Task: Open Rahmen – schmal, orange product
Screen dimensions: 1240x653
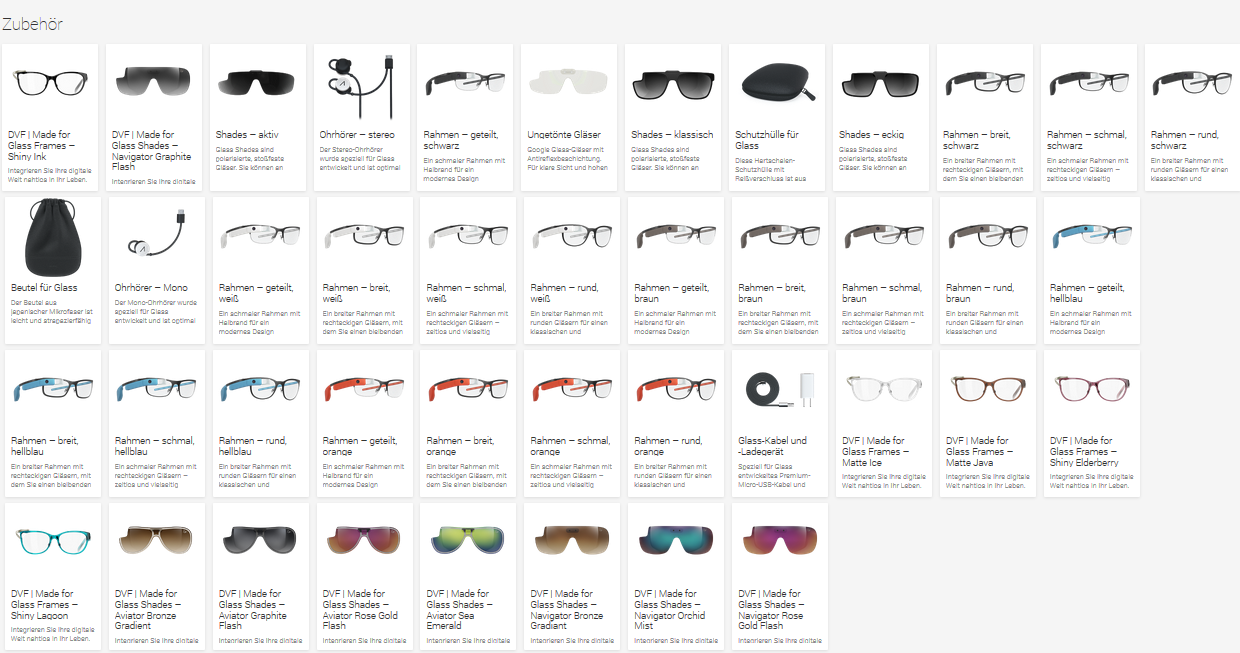Action: pyautogui.click(x=572, y=423)
